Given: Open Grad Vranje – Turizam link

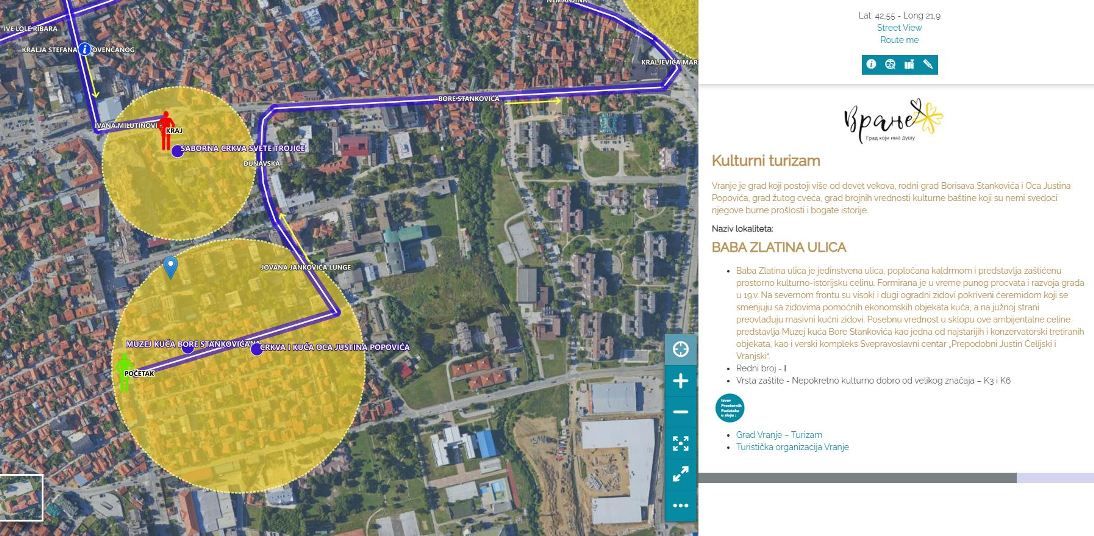Looking at the screenshot, I should (x=779, y=435).
